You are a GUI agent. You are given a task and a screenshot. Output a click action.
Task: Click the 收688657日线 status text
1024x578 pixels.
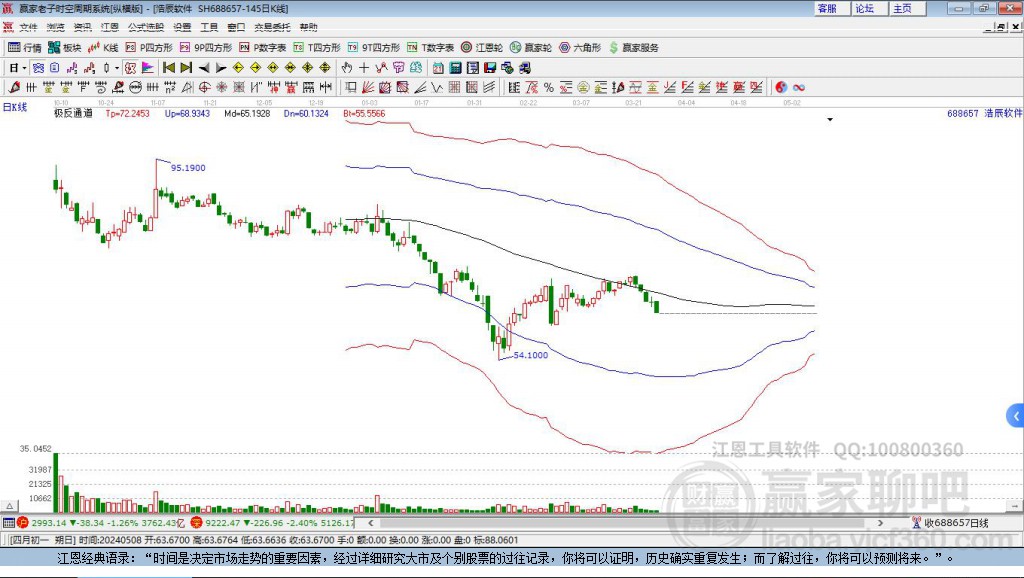(x=956, y=523)
